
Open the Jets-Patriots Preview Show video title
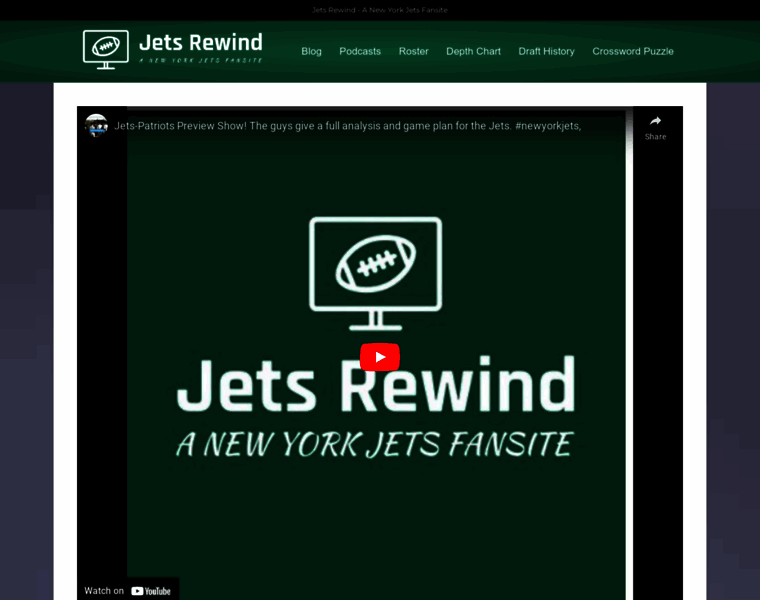(x=348, y=126)
